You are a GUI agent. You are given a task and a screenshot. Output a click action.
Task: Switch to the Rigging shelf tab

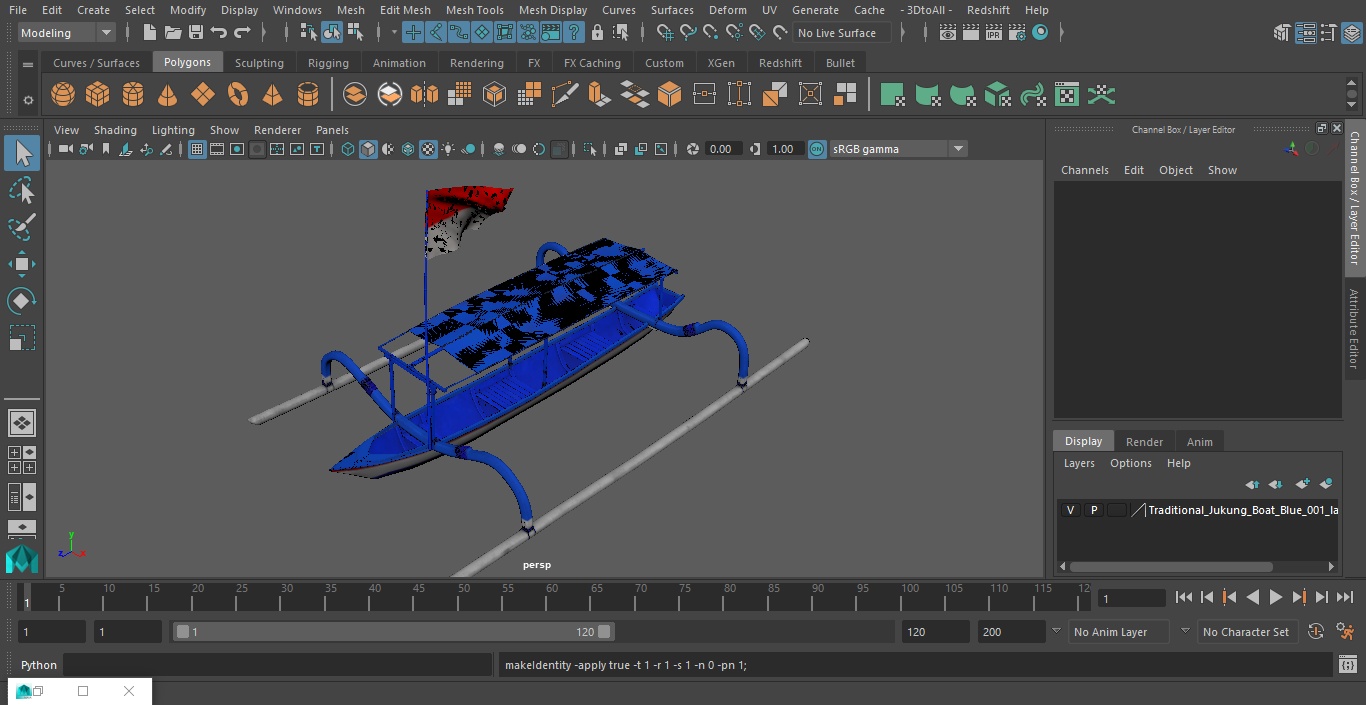click(328, 63)
